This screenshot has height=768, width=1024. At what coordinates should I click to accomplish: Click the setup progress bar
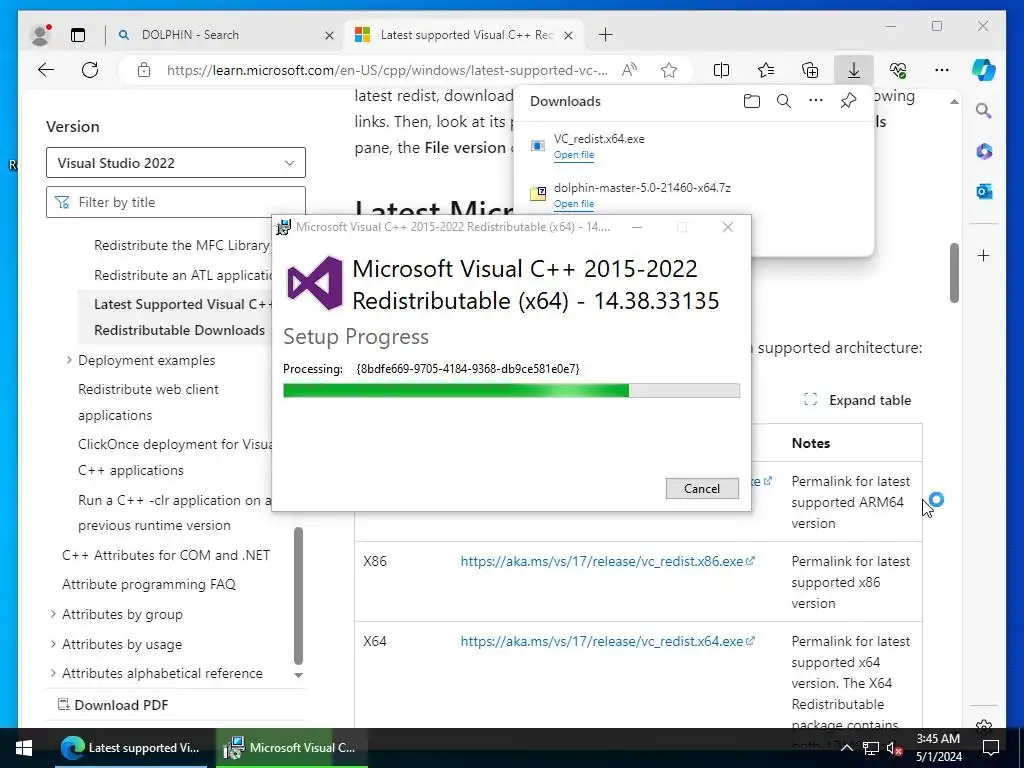(511, 391)
